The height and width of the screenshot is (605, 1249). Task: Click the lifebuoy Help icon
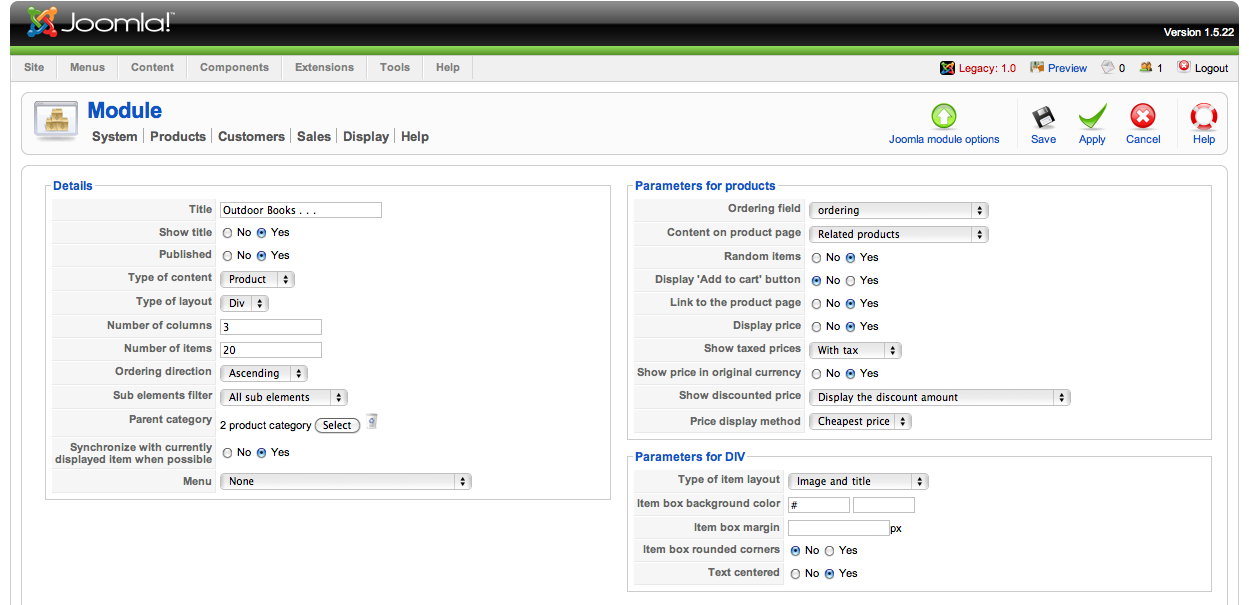(x=1203, y=118)
